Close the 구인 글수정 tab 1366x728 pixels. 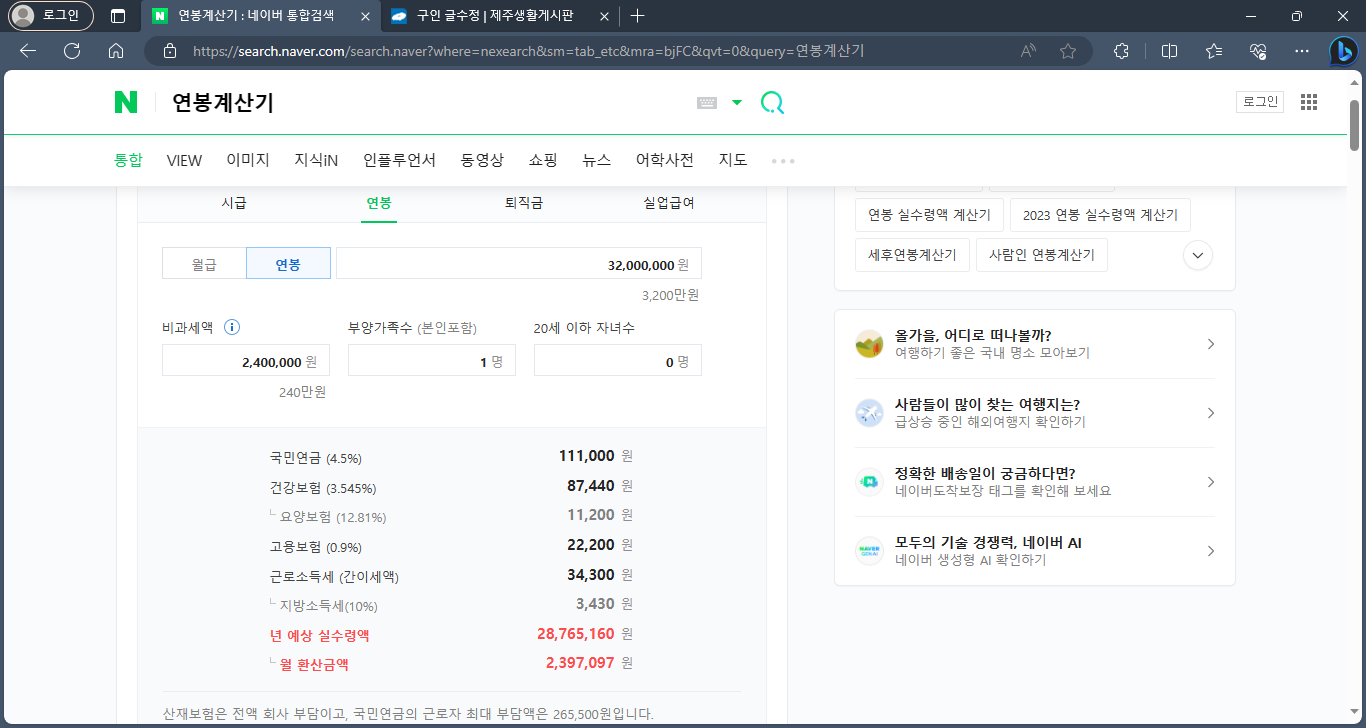[602, 16]
